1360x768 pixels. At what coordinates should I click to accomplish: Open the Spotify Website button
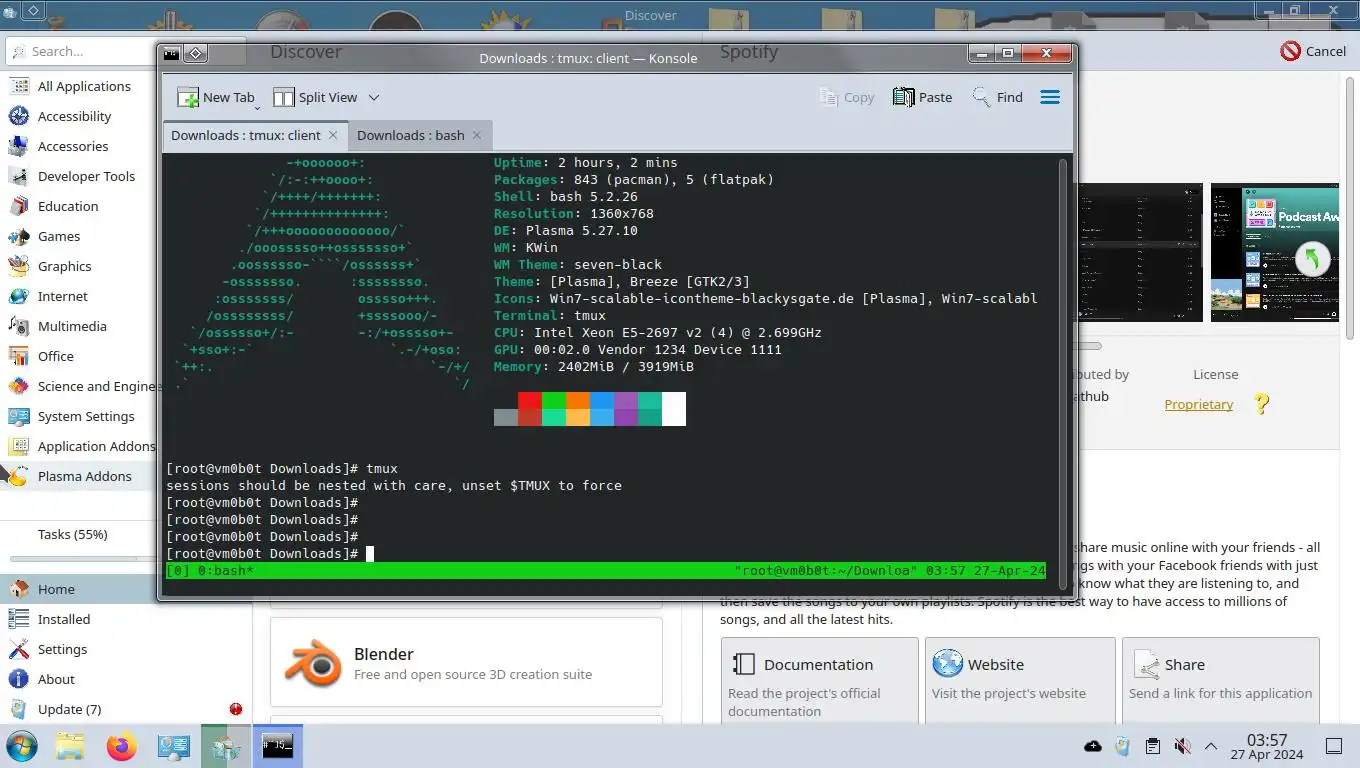[x=1019, y=680]
